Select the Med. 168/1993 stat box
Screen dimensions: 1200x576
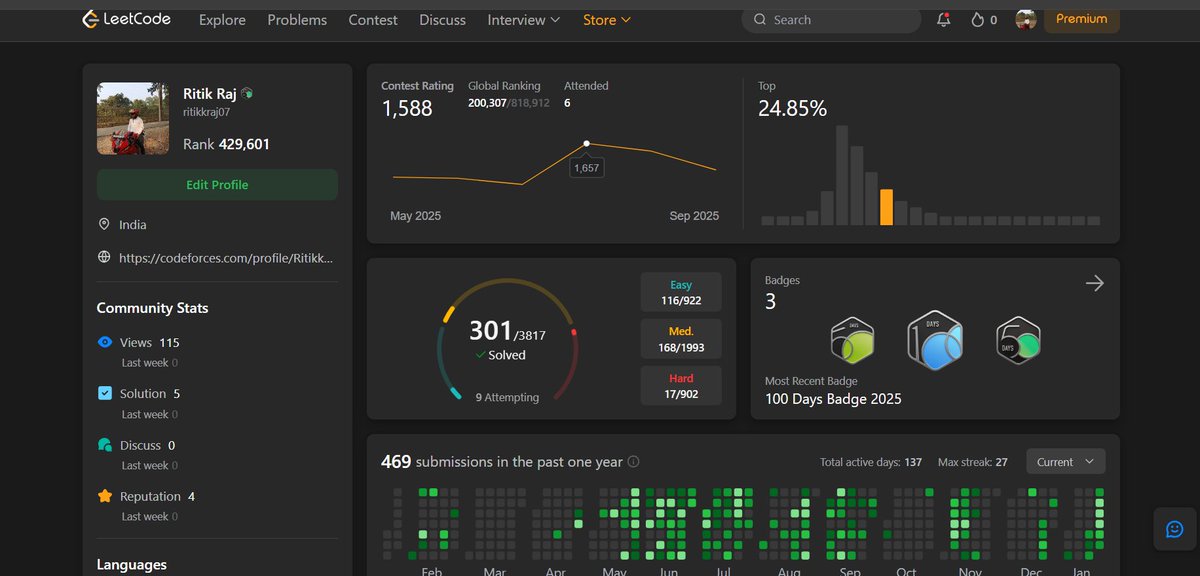point(681,339)
